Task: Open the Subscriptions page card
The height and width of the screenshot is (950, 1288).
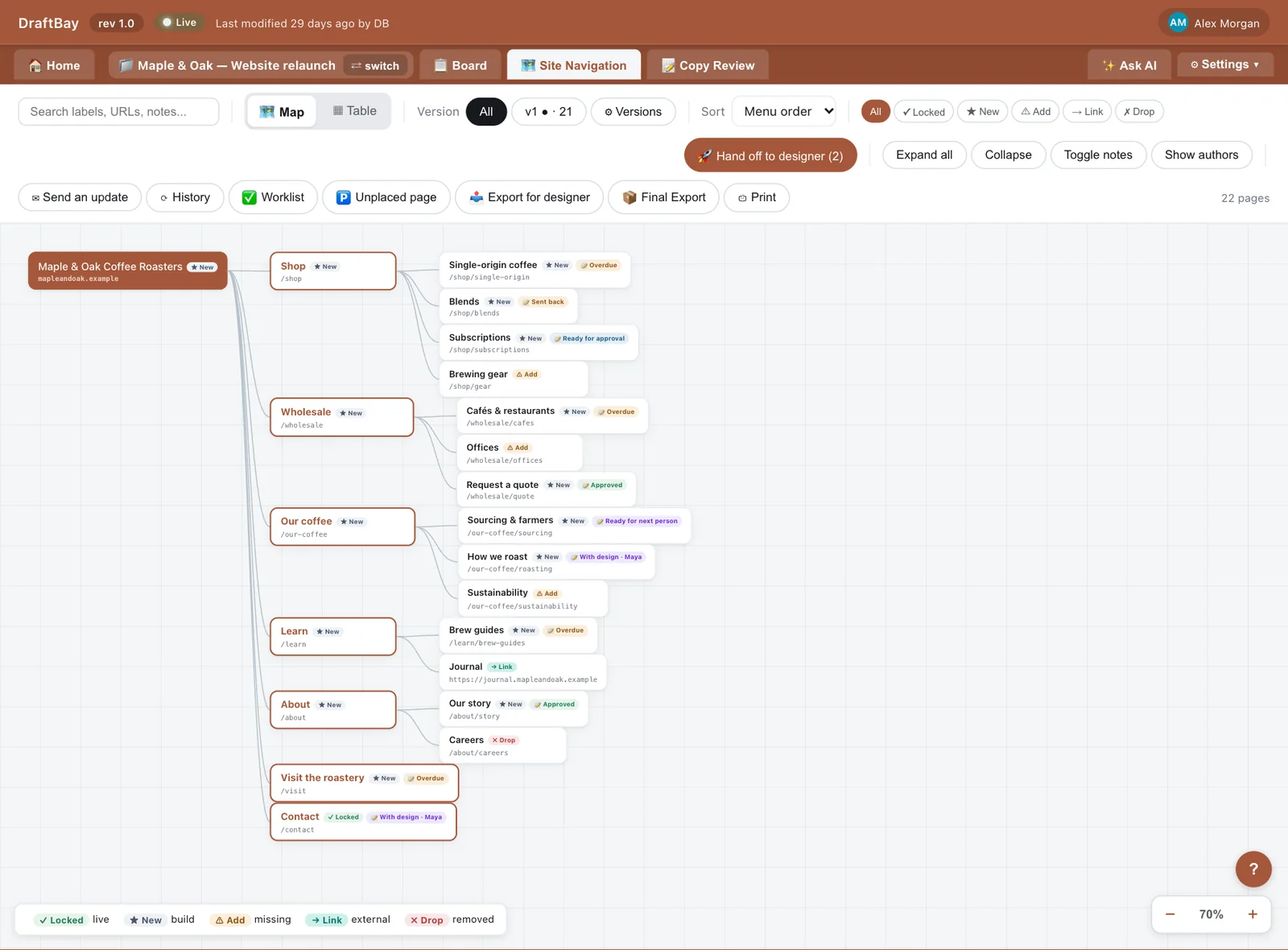Action: coord(539,343)
